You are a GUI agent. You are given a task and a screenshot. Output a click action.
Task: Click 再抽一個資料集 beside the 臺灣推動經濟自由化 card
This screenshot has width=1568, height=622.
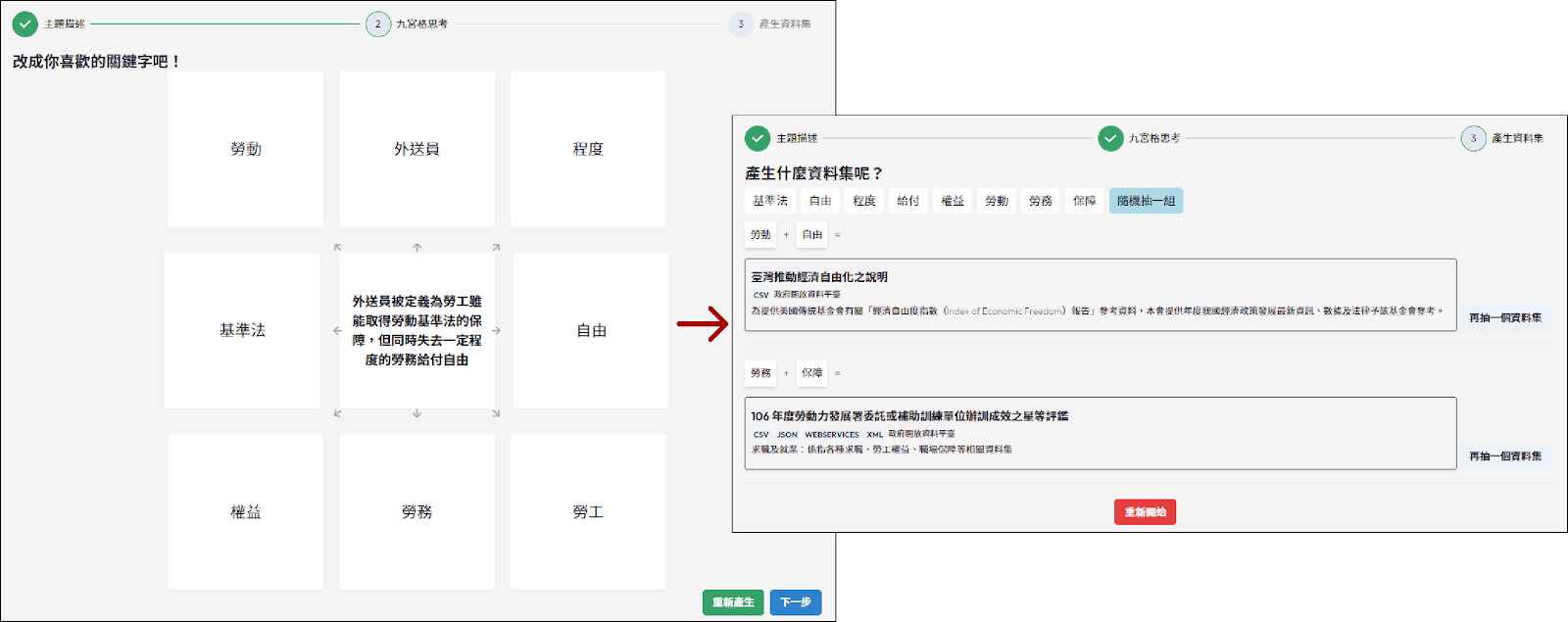pyautogui.click(x=1504, y=317)
